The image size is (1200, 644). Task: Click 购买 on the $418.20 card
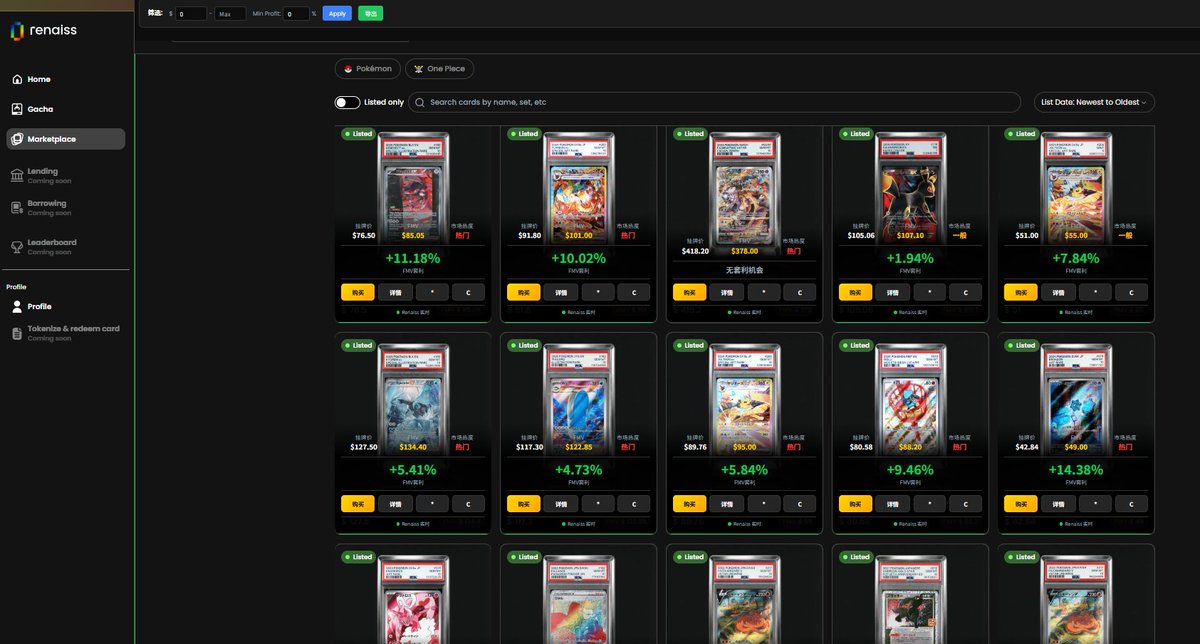coord(690,292)
